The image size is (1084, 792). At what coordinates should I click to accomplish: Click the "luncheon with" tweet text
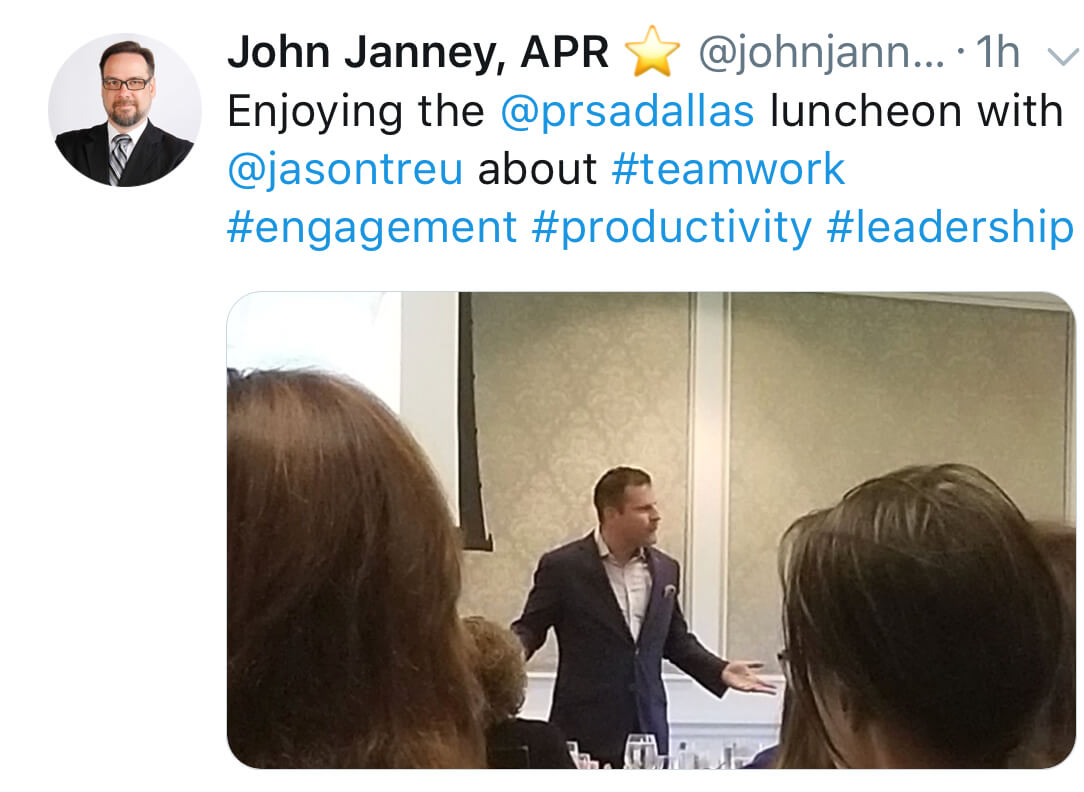coord(916,111)
